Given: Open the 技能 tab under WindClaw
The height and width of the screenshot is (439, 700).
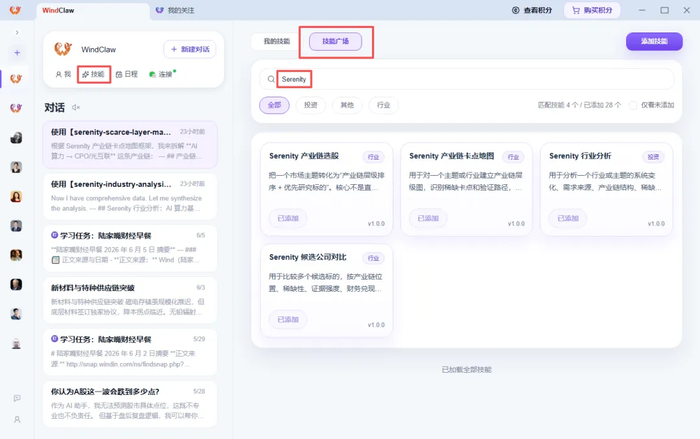Looking at the screenshot, I should [93, 74].
